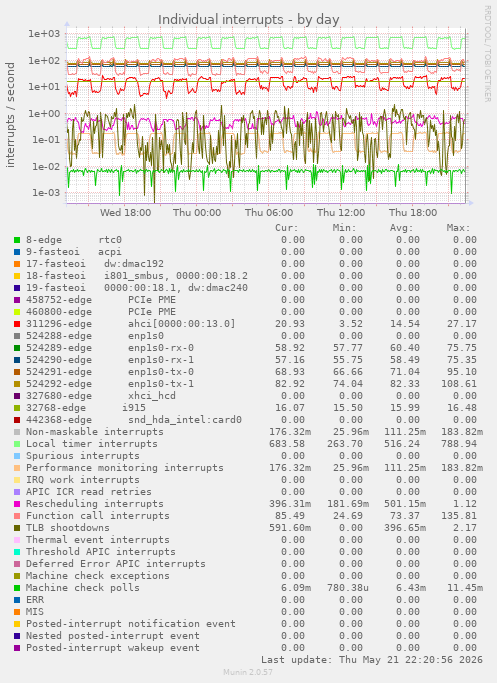Screen dimensions: 497x683
Task: Click the Last update timestamp text
Action: [372, 660]
